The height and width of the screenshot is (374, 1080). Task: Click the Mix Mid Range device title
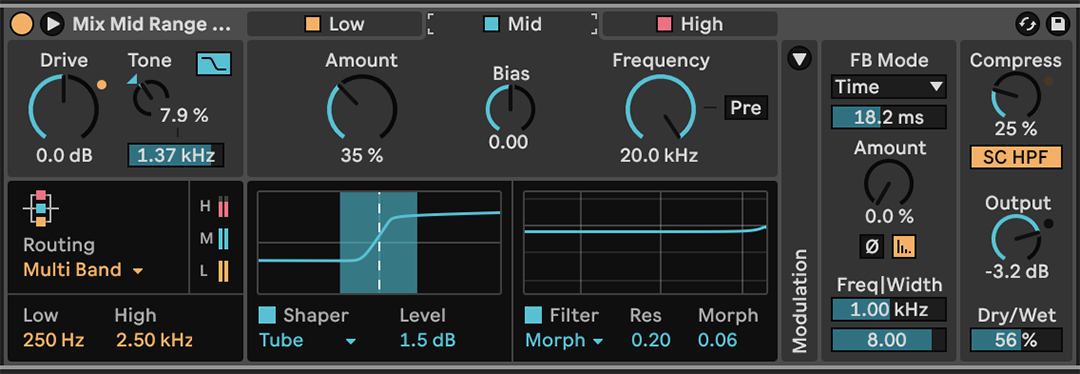(152, 24)
